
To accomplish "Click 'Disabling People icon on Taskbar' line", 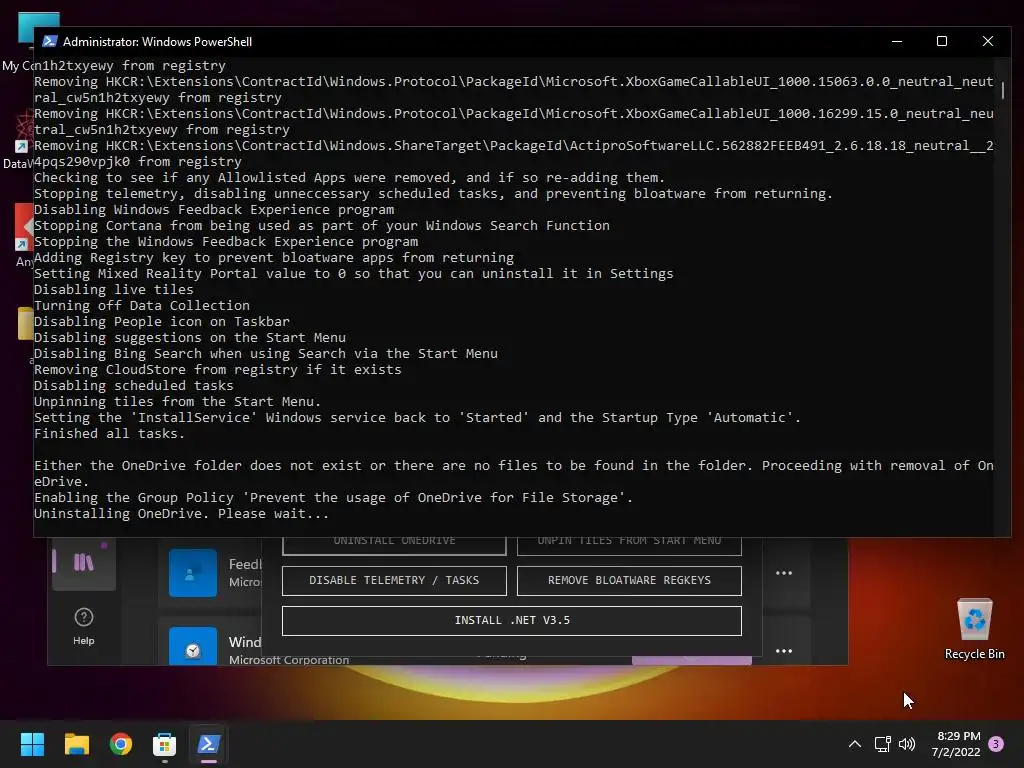I will tap(161, 321).
